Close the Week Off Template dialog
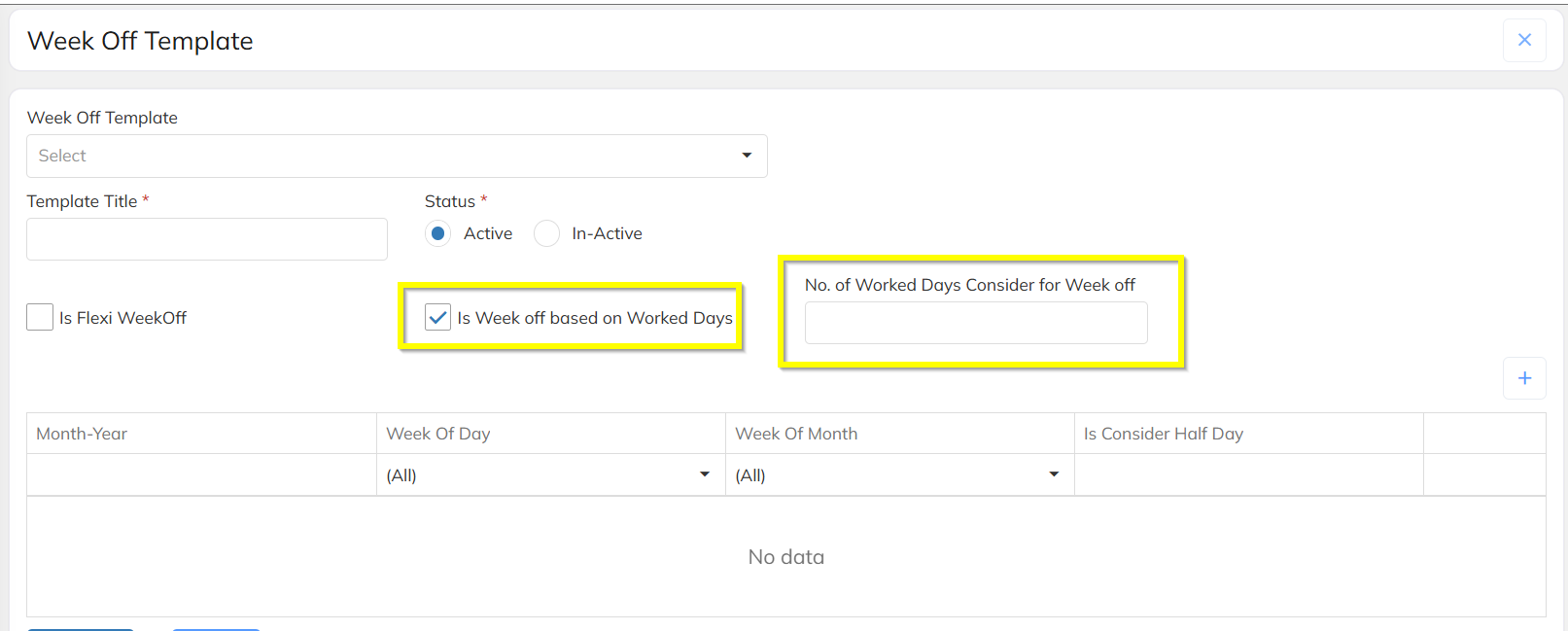1568x631 pixels. (x=1523, y=40)
